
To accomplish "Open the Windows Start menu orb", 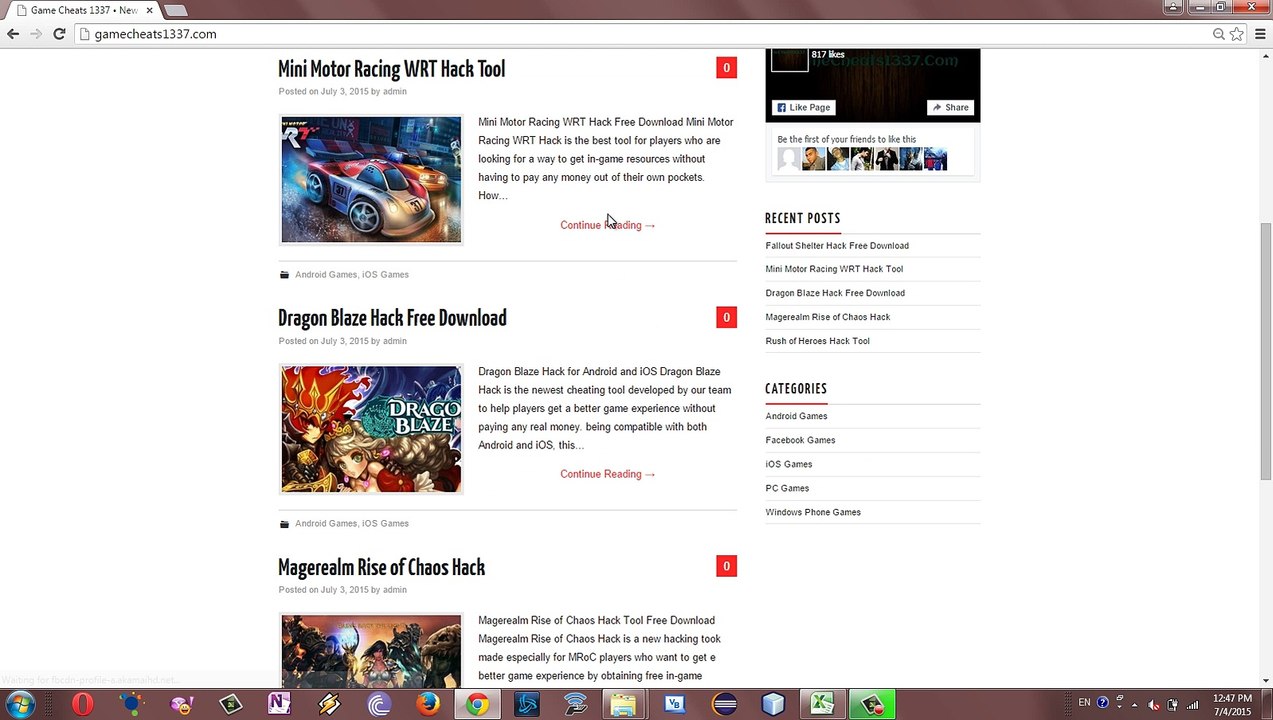I will tap(20, 704).
